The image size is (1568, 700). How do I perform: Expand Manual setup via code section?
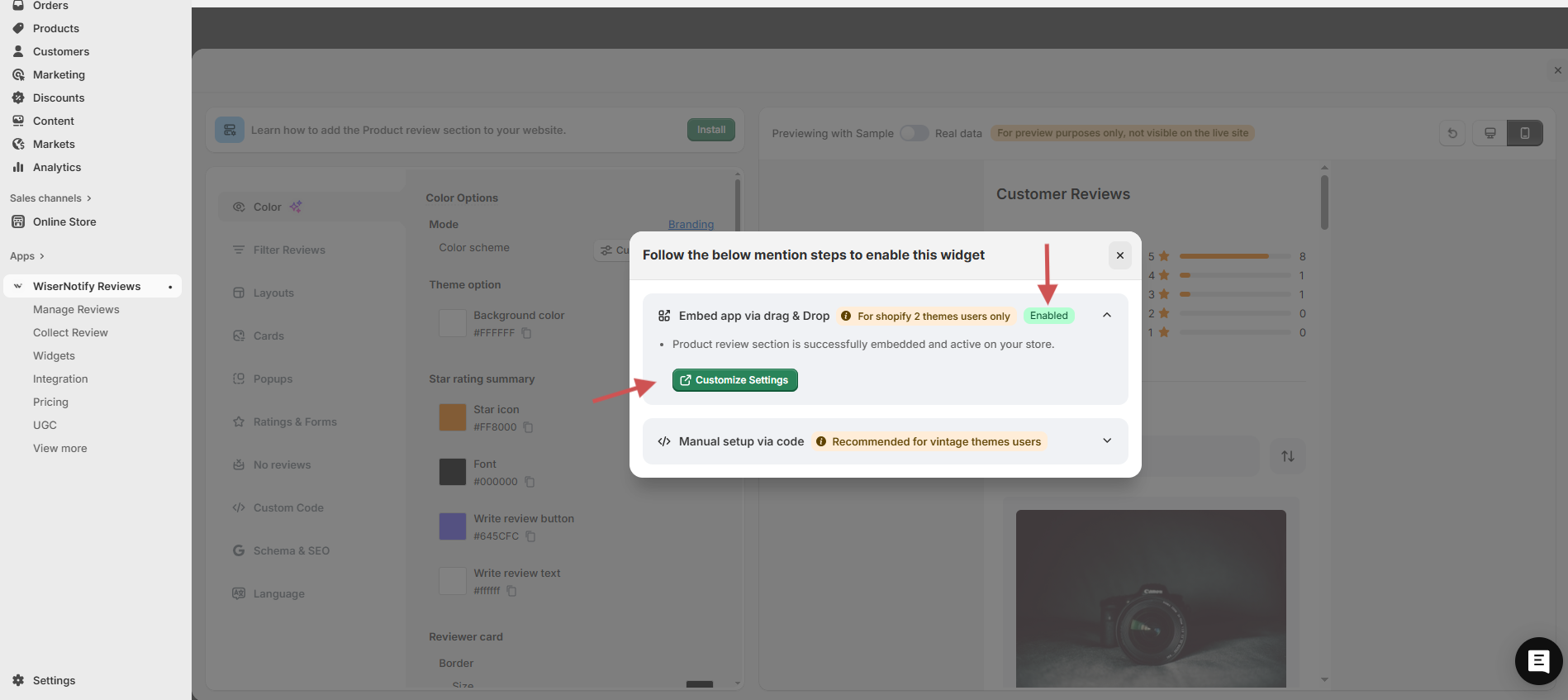(1106, 441)
